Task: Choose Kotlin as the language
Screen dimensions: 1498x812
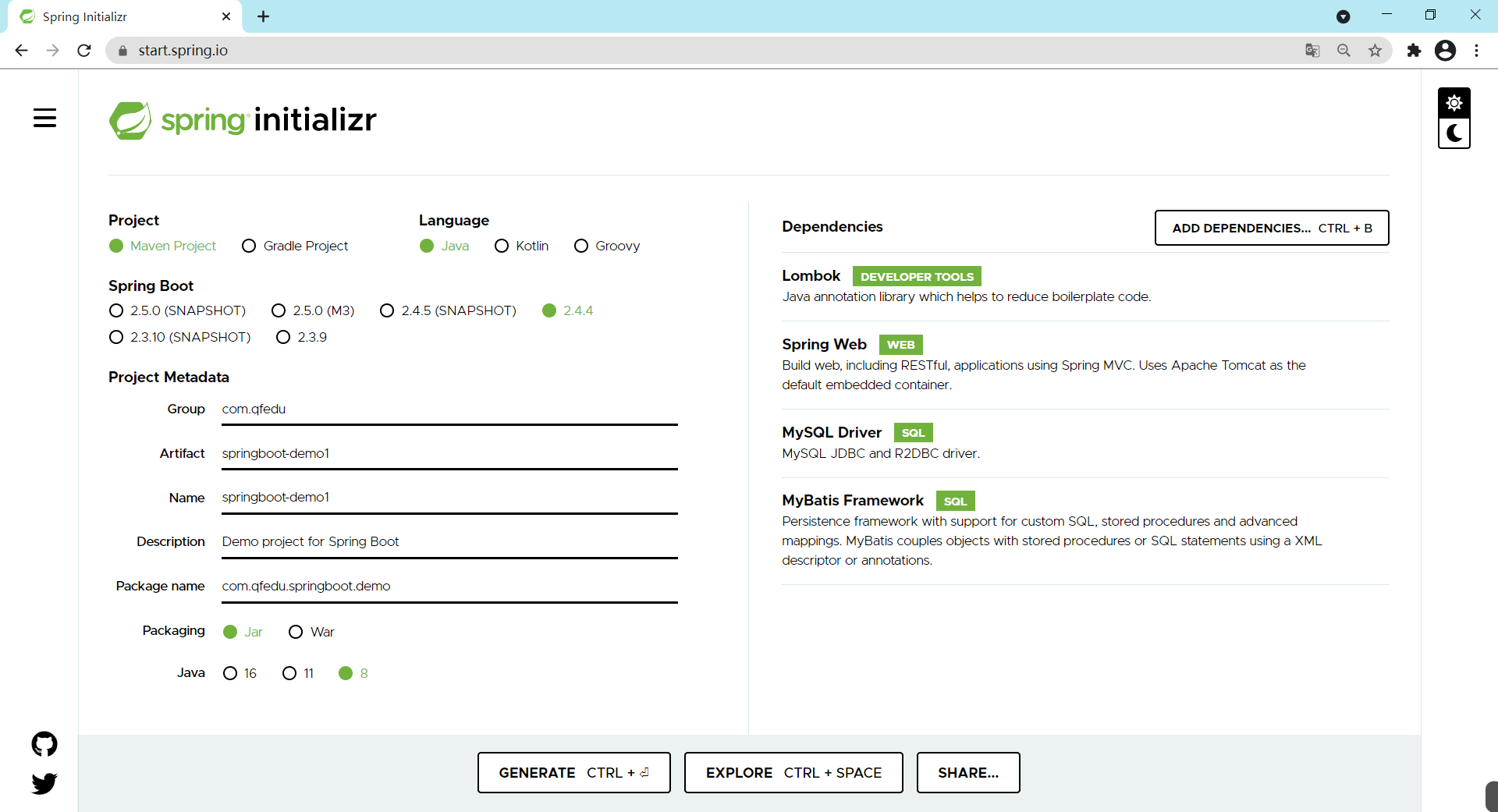Action: (x=502, y=246)
